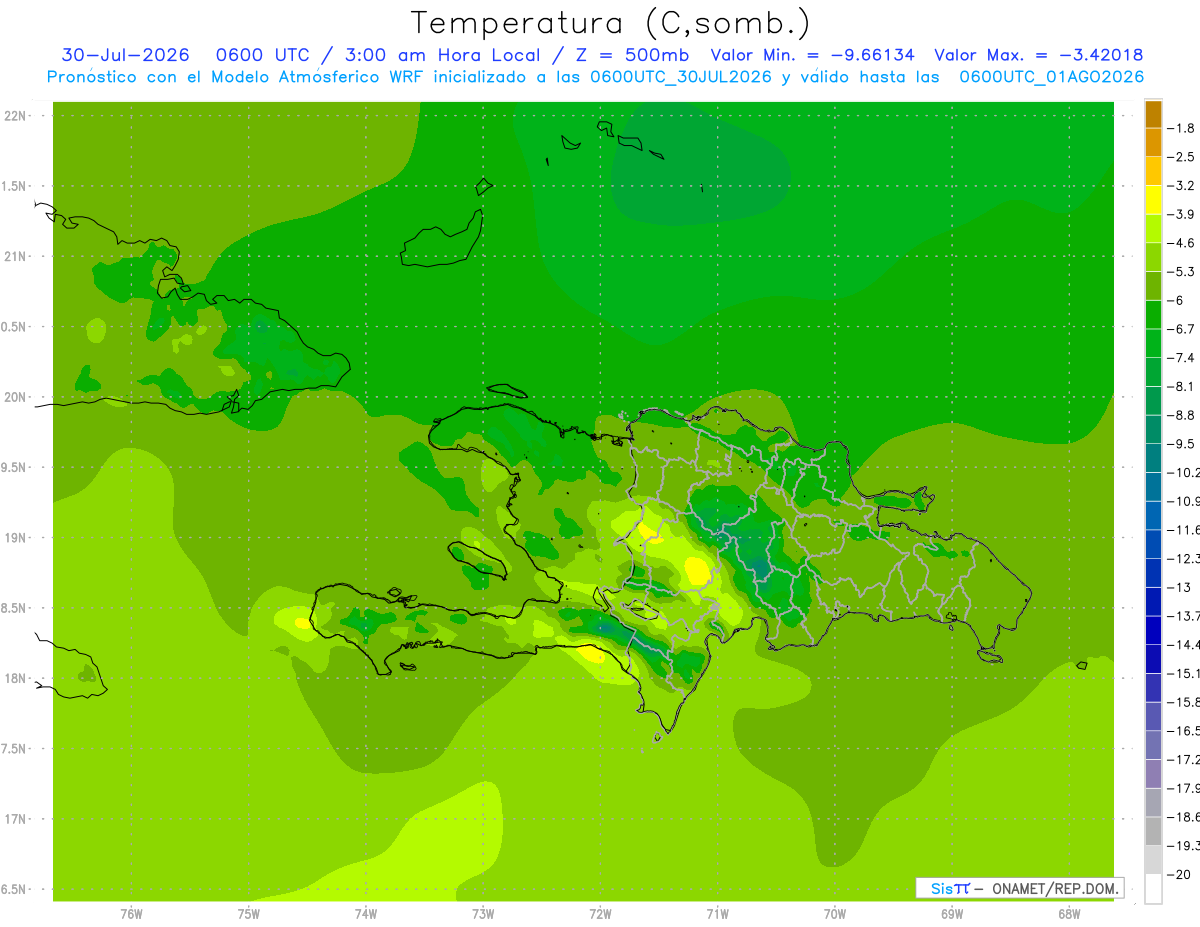Viewport: 1200px width, 927px height.
Task: Click the '-3.2' colorbar label
Action: click(x=1181, y=186)
